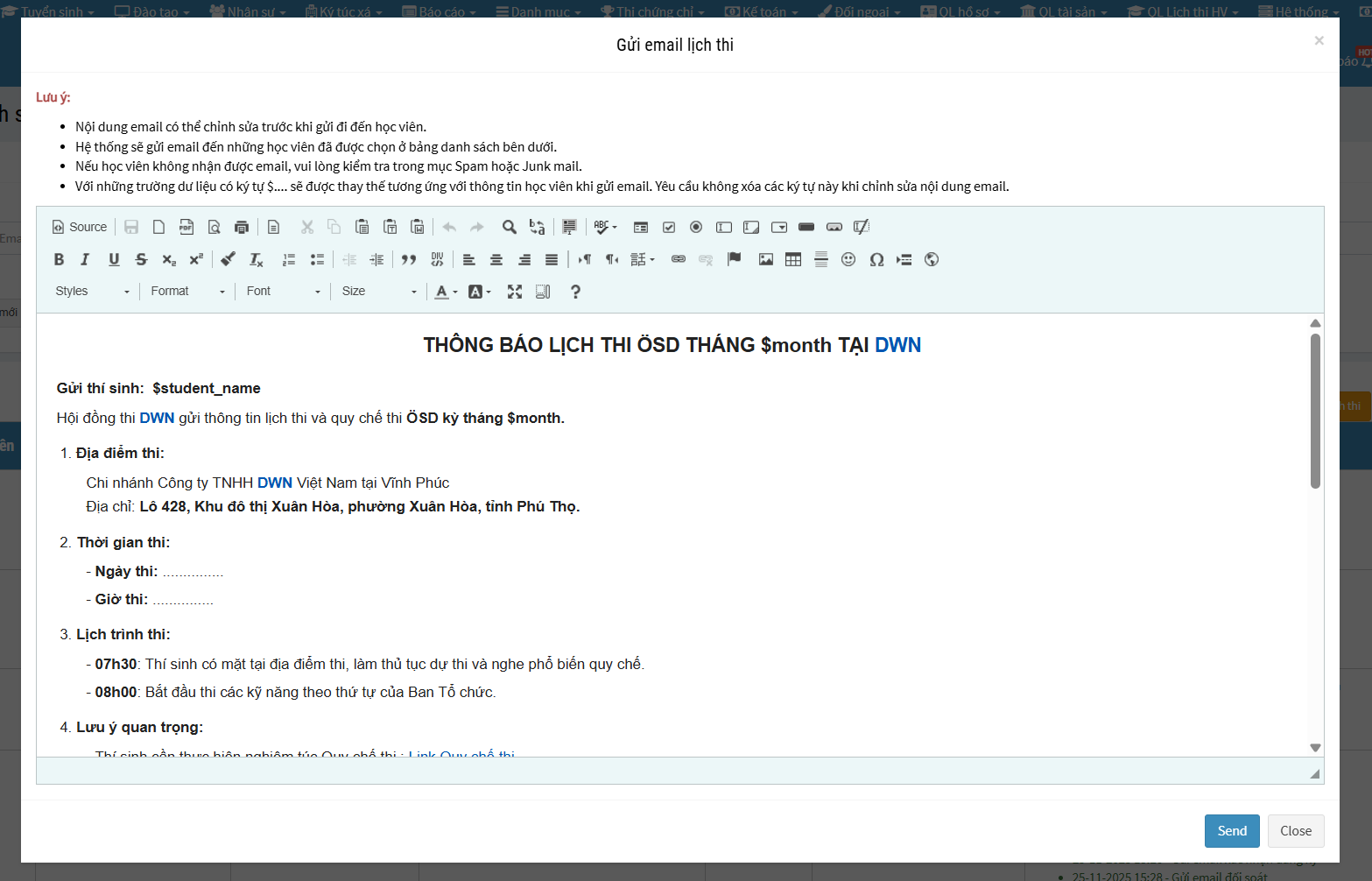Open the Báo cáo menu
1372x881 pixels.
pyautogui.click(x=440, y=11)
